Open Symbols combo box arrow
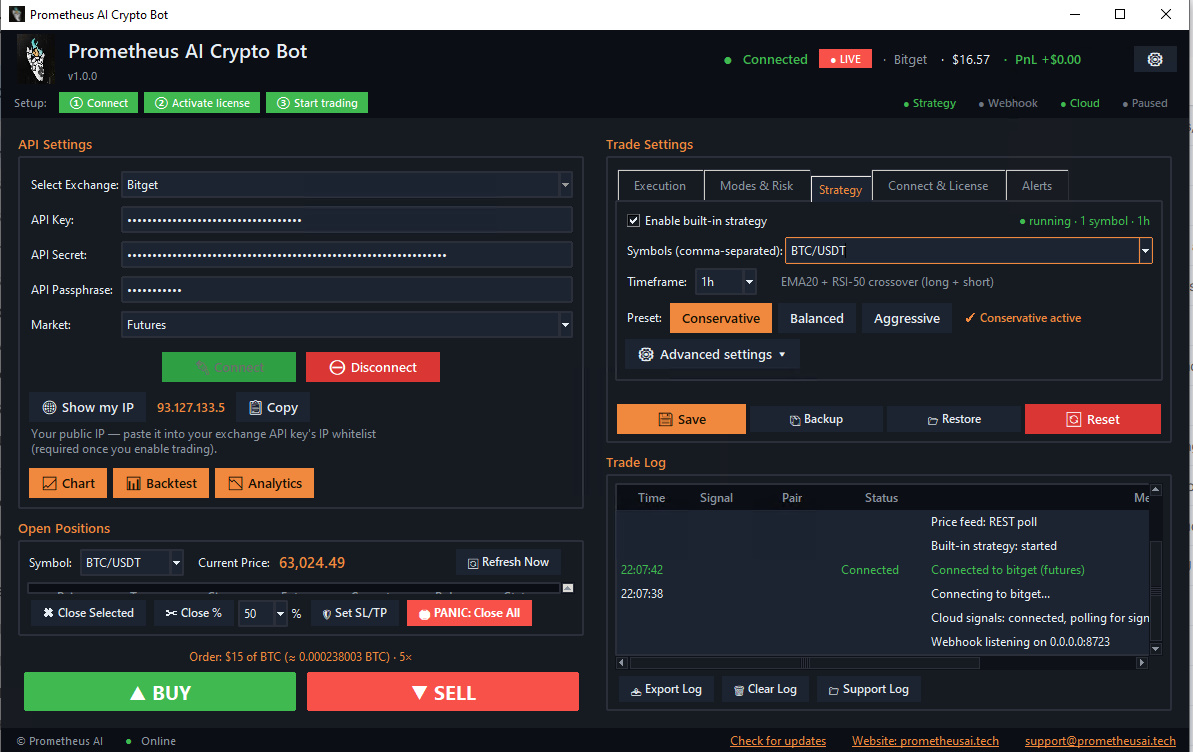Screen dimensions: 1193x752 (1145, 251)
